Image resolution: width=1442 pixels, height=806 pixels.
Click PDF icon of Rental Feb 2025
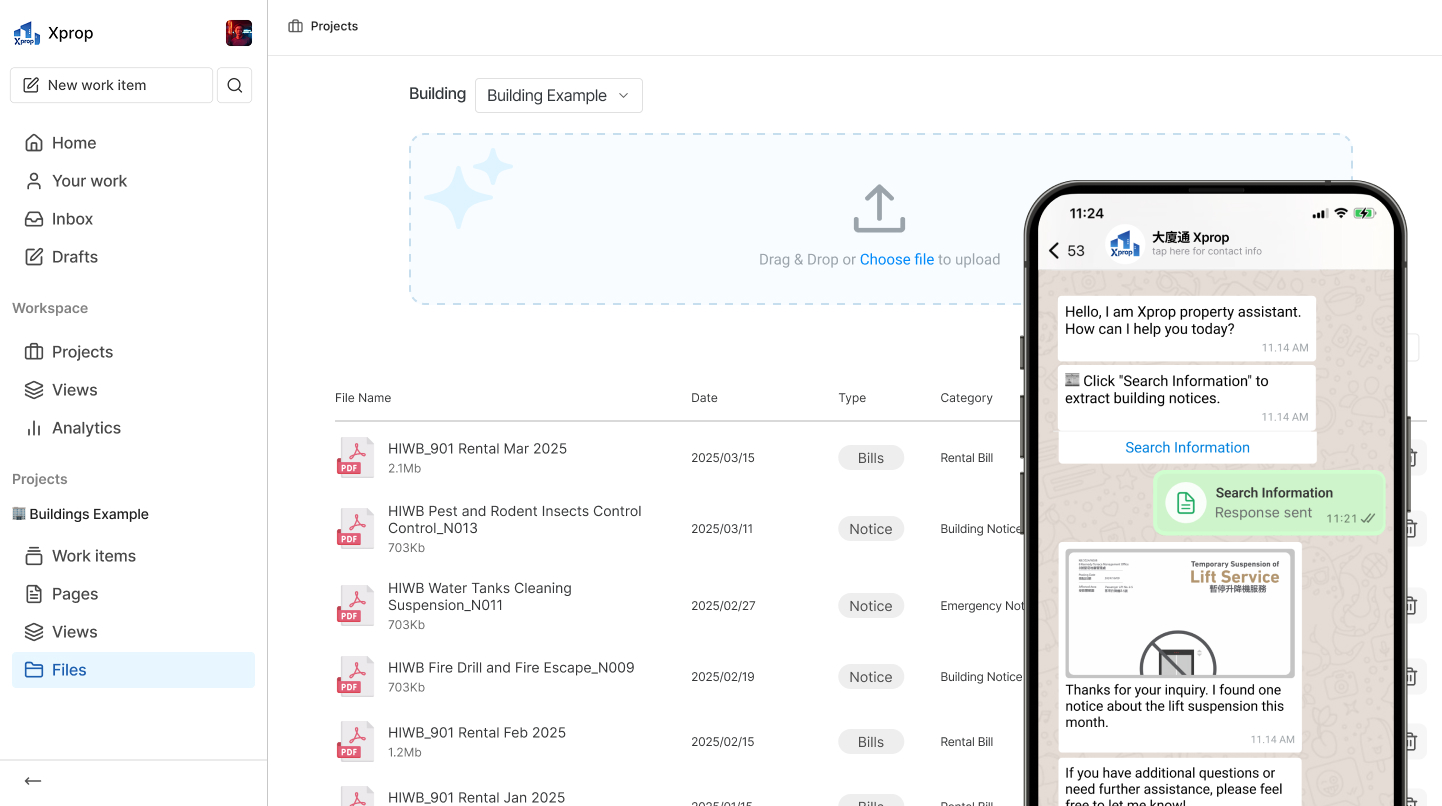(x=355, y=741)
